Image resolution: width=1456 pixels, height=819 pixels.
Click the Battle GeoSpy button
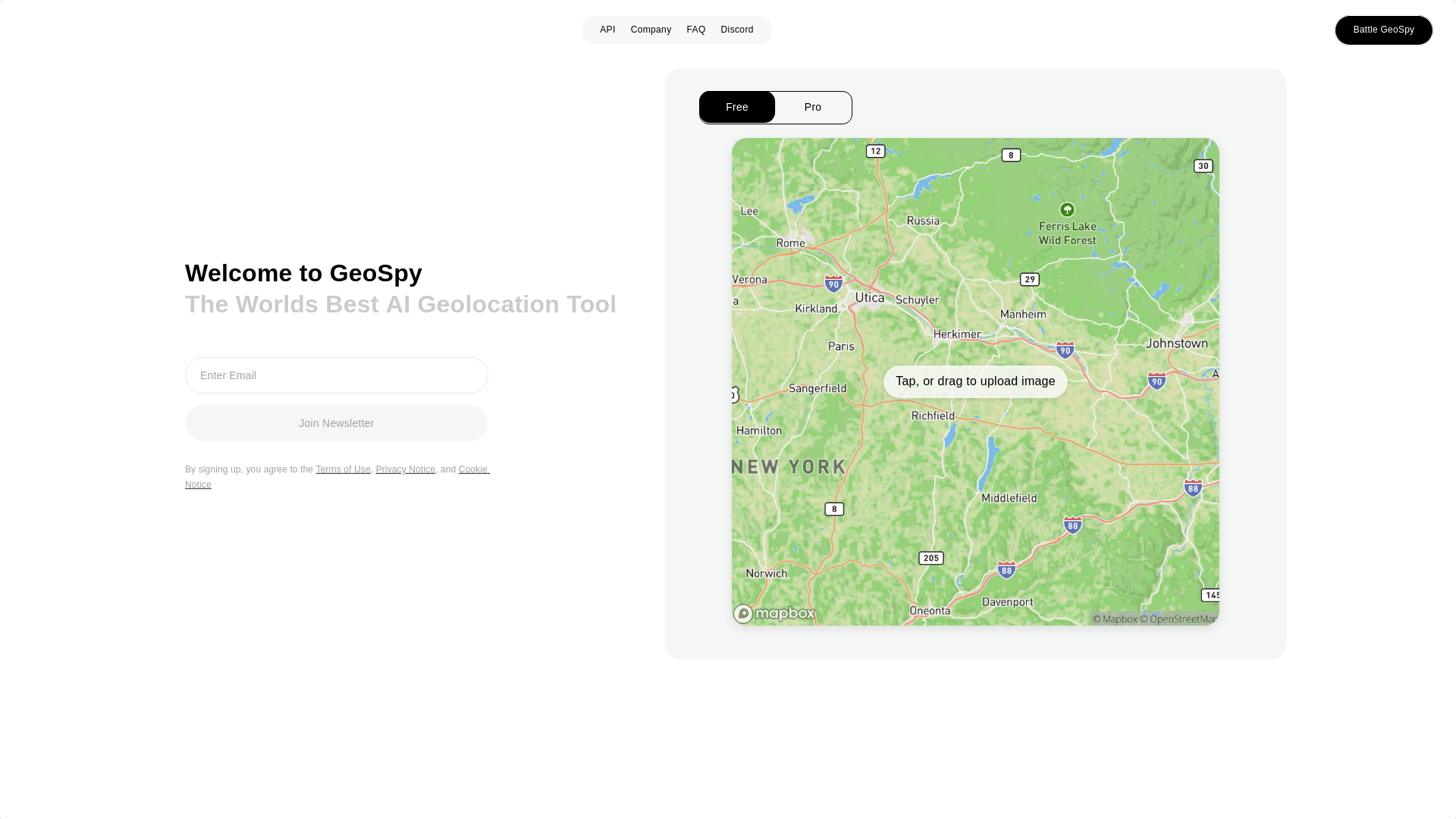tap(1383, 30)
